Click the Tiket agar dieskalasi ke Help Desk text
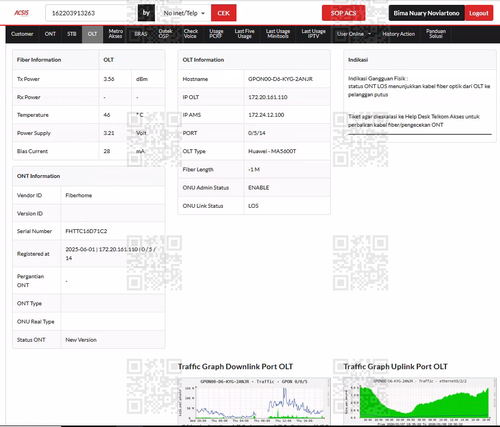Viewport: 500px width, 427px height. (414, 121)
